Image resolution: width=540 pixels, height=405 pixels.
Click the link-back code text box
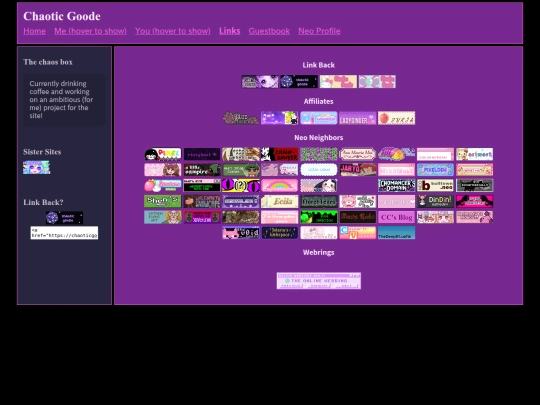(x=64, y=233)
